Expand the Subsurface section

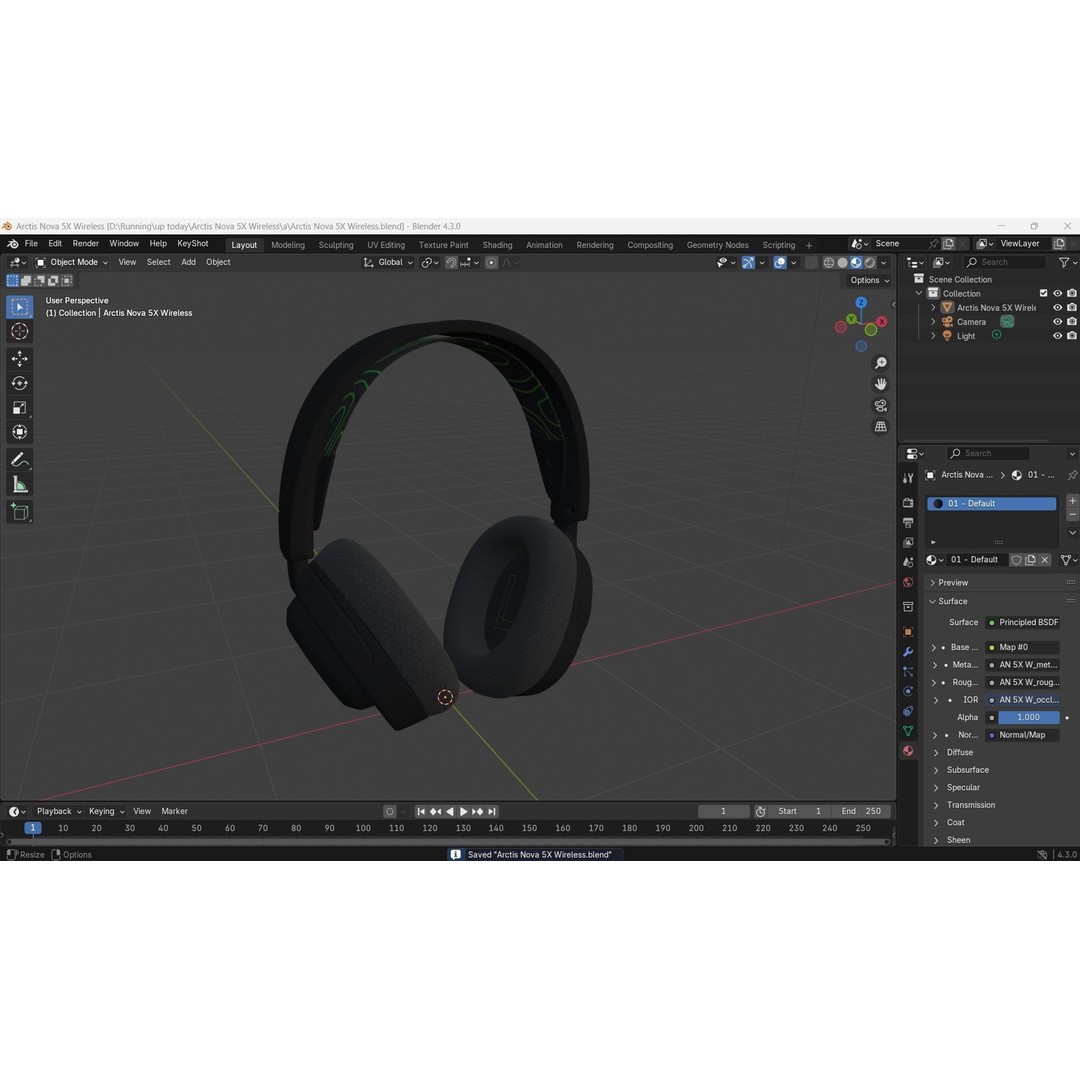coord(967,770)
